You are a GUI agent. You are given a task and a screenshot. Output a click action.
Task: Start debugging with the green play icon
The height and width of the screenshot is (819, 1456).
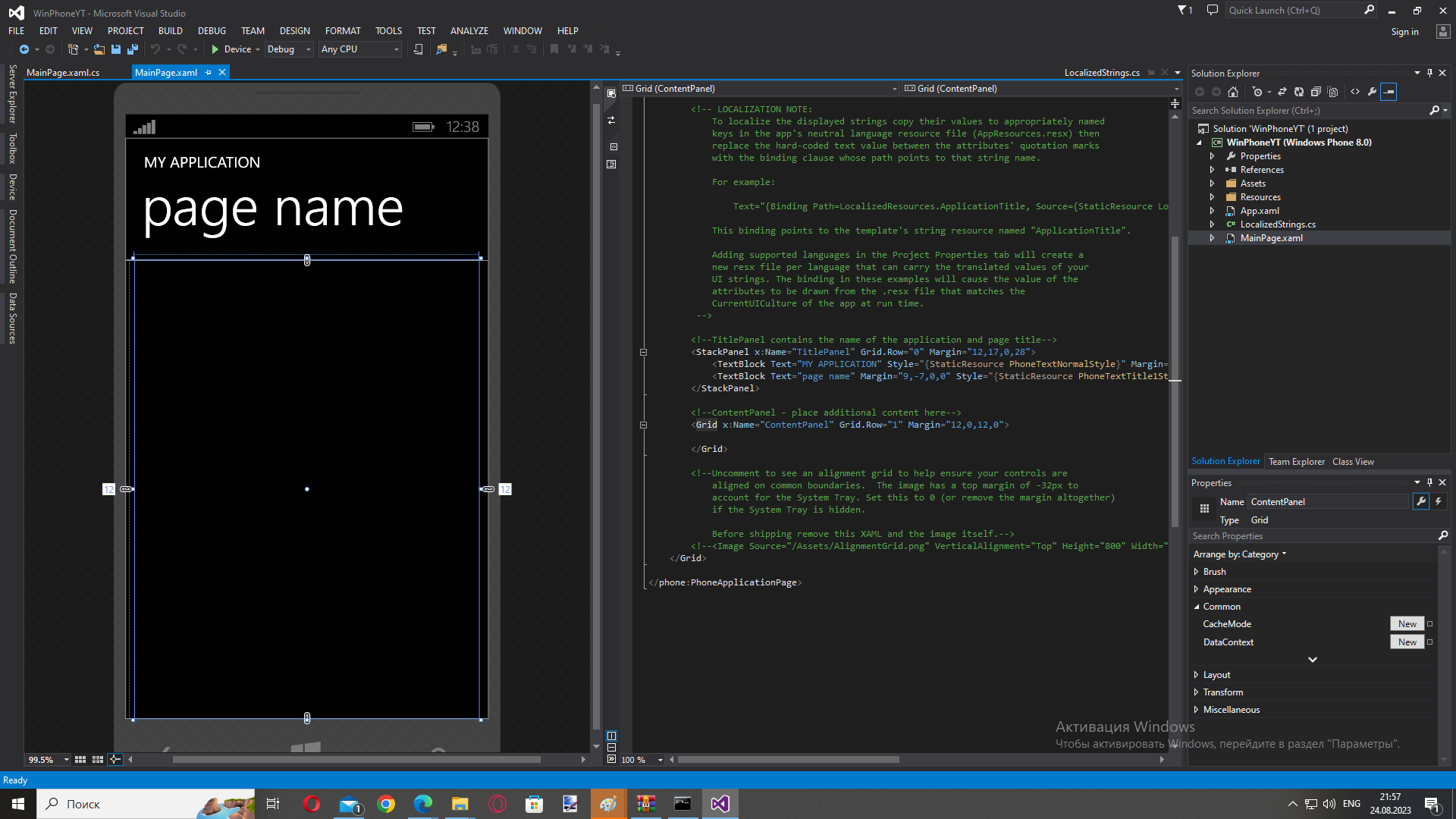click(215, 49)
